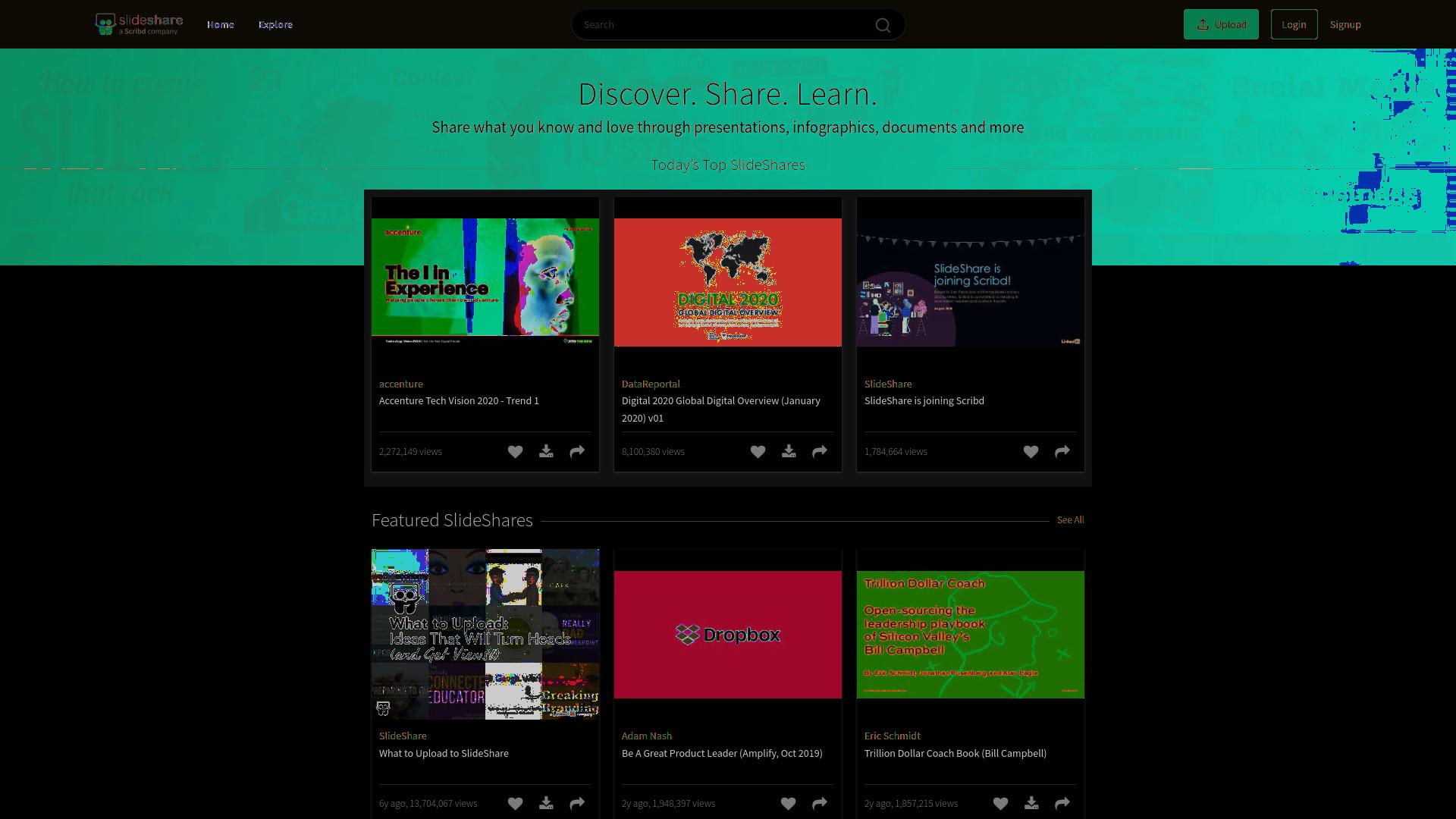Click the Login button
Viewport: 1456px width, 819px height.
[x=1294, y=24]
